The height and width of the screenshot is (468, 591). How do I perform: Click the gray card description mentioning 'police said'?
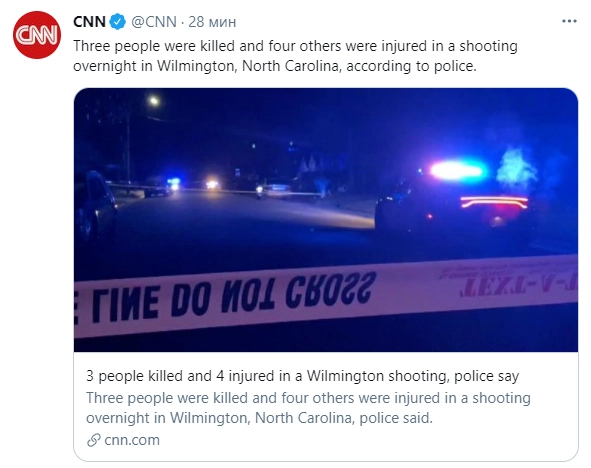(308, 408)
